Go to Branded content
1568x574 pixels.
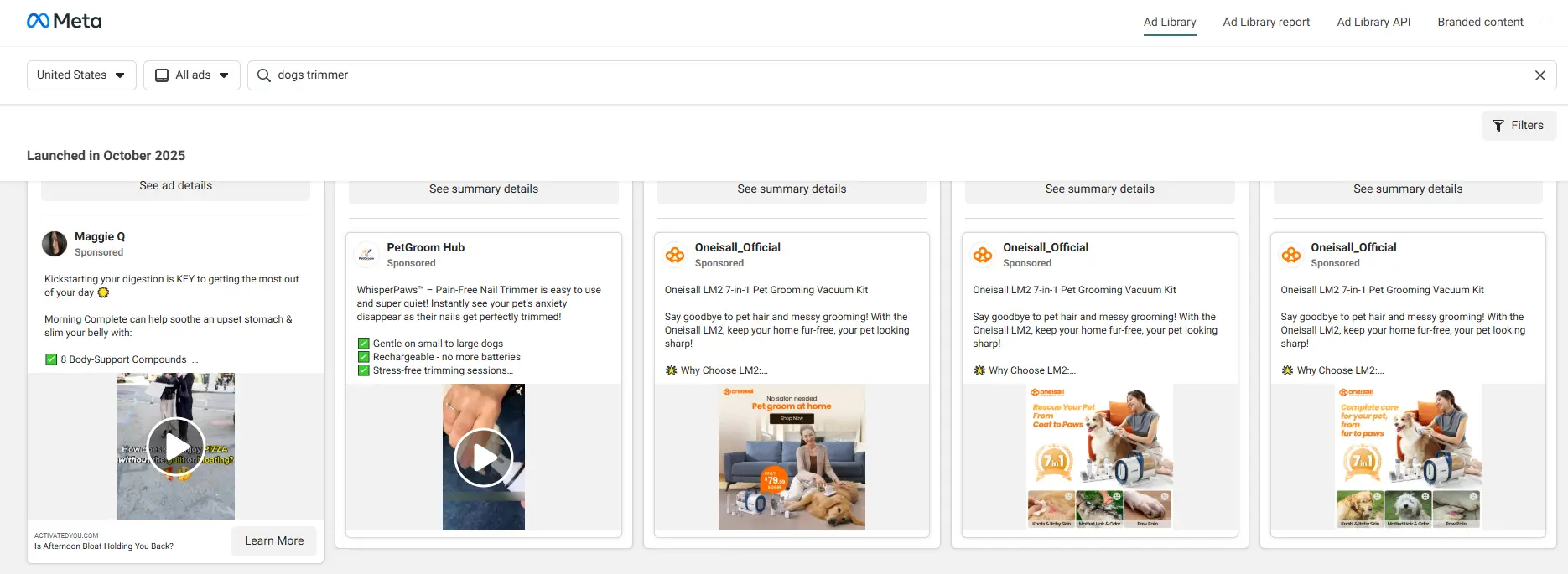(x=1480, y=23)
